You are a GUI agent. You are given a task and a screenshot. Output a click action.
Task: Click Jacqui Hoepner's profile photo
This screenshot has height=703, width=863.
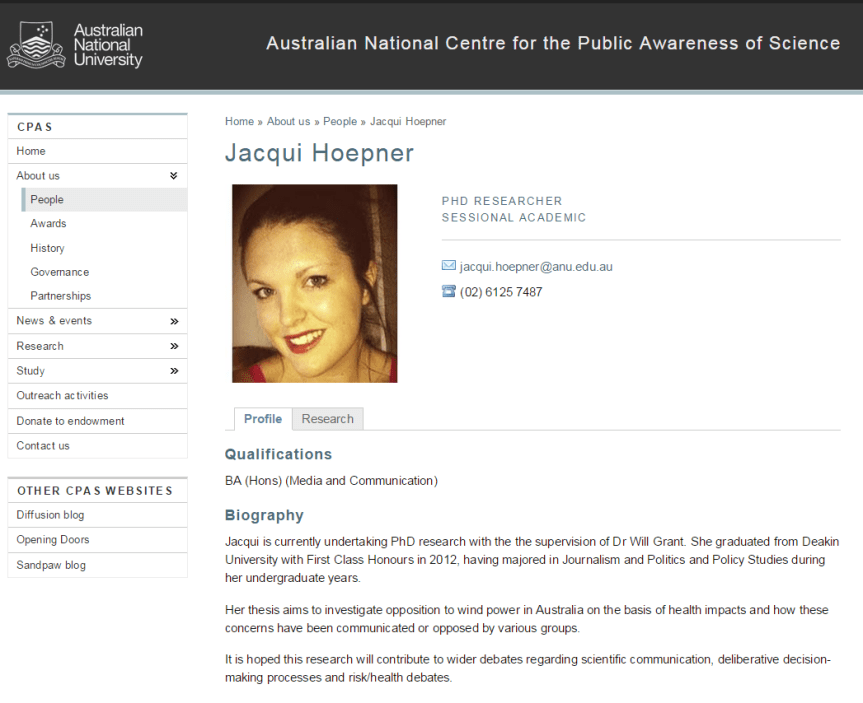pos(314,283)
